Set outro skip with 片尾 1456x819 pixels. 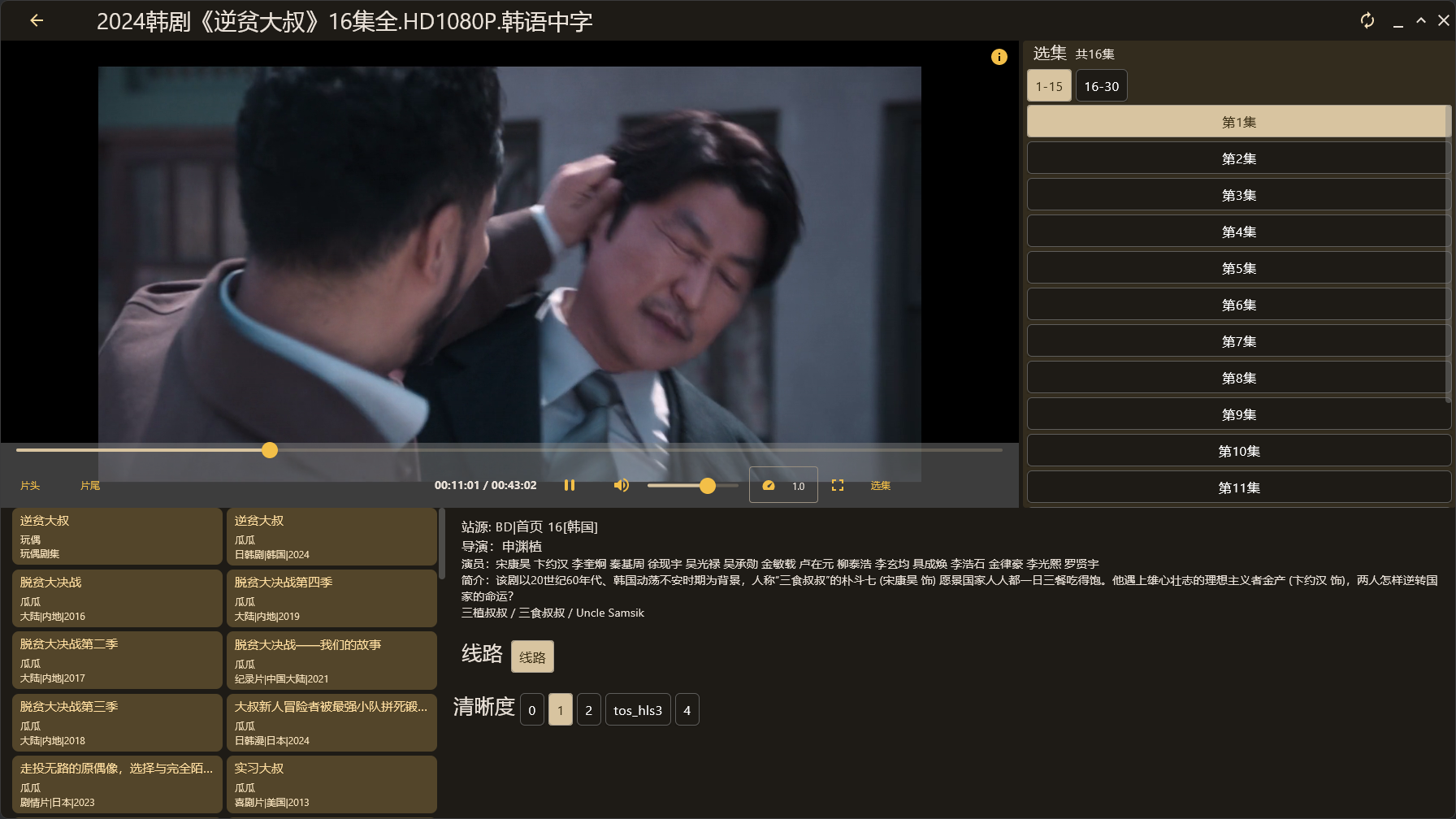click(90, 485)
